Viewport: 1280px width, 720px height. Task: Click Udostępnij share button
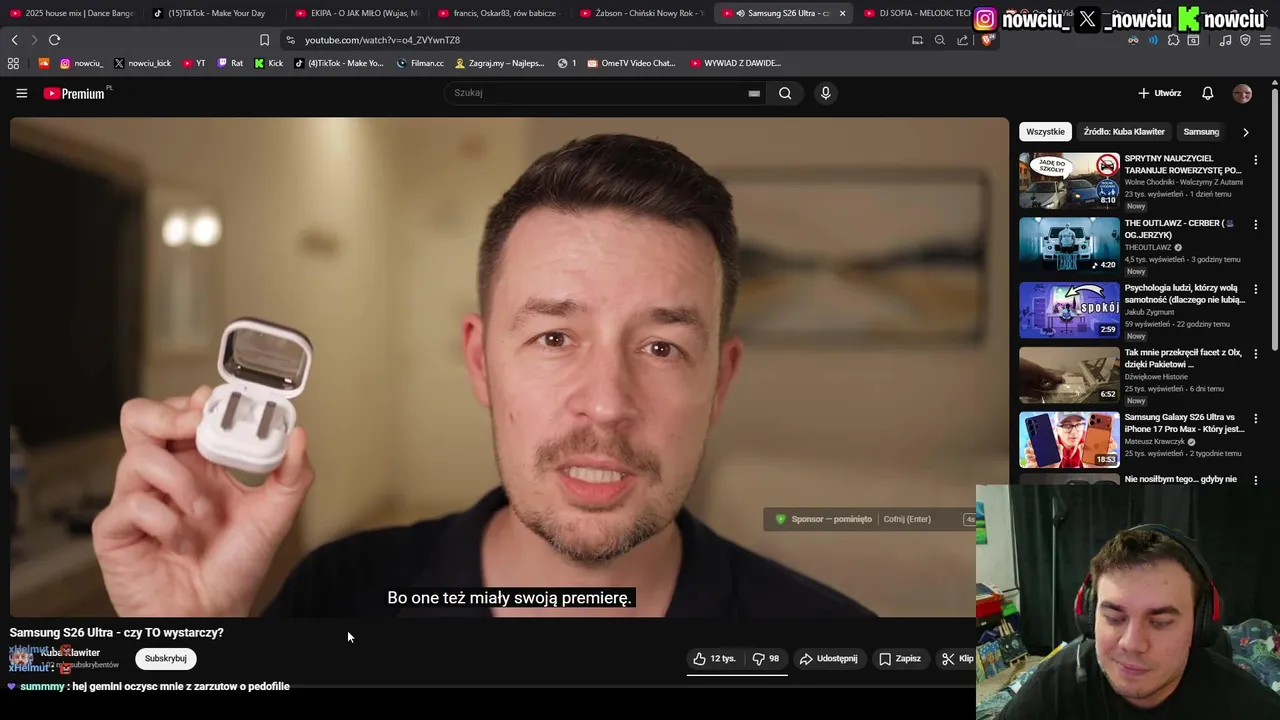(x=829, y=659)
